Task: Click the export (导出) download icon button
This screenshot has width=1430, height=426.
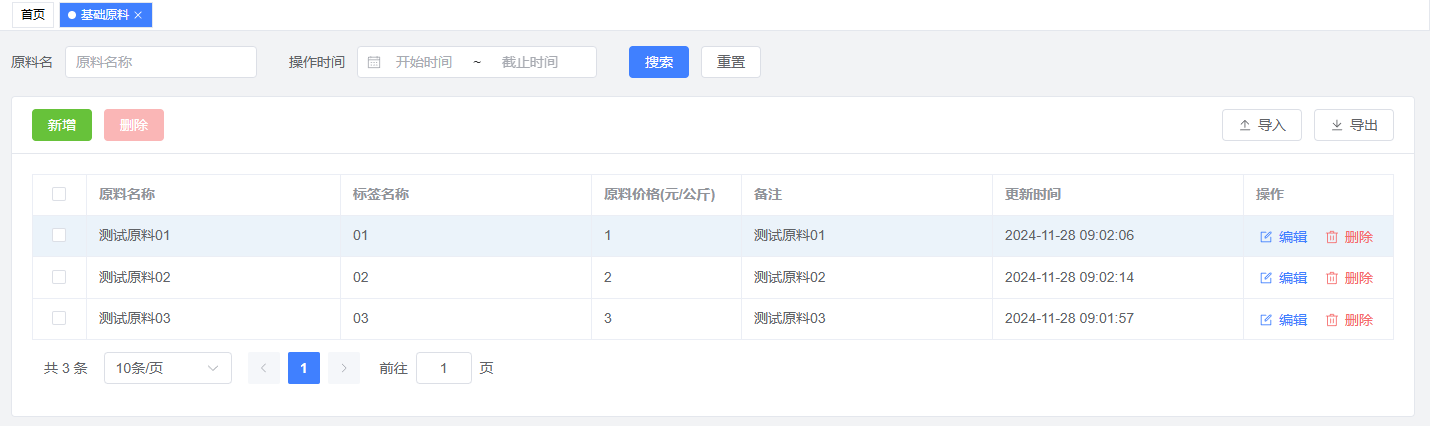Action: pos(1353,125)
